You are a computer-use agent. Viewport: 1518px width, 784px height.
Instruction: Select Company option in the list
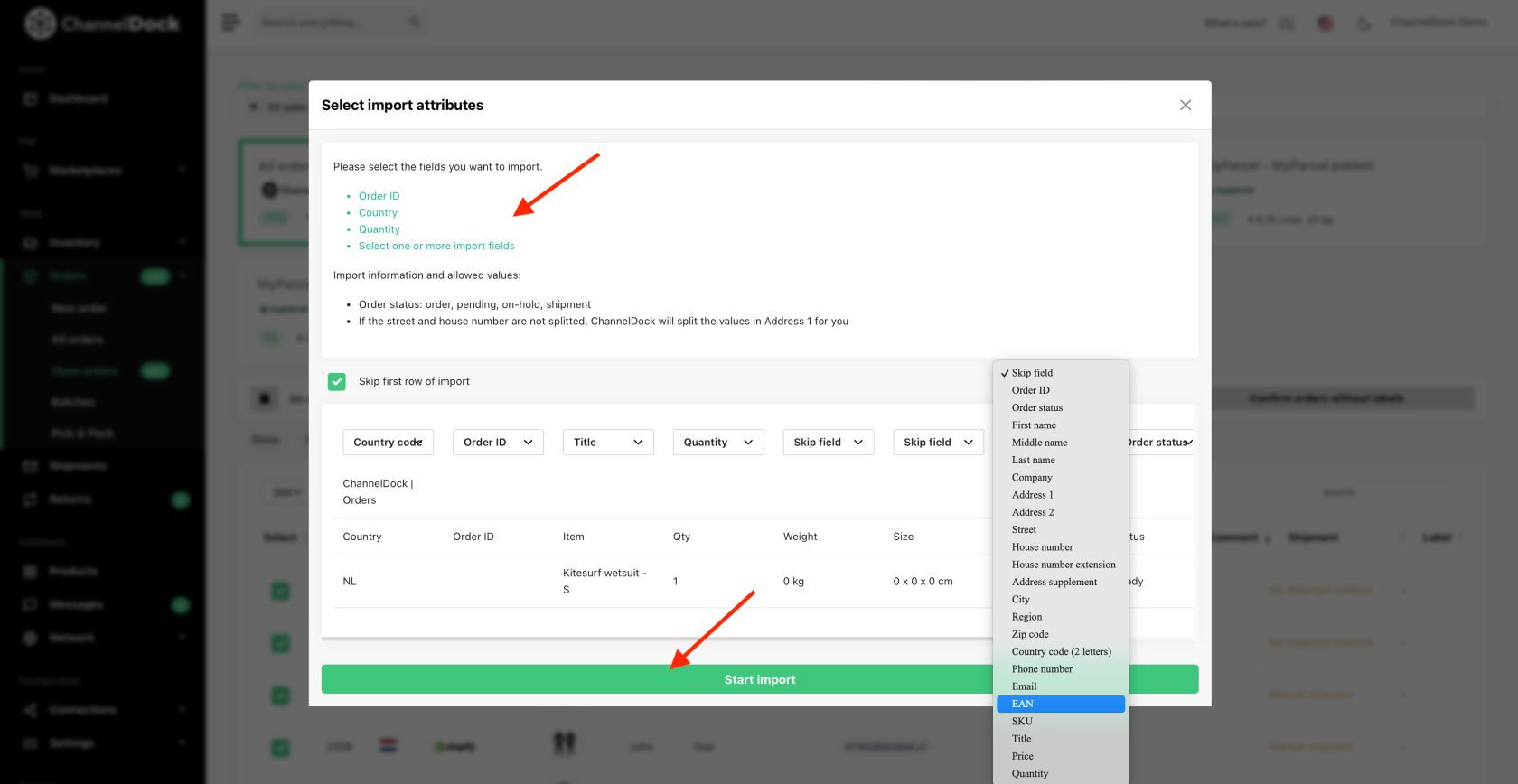click(x=1061, y=478)
